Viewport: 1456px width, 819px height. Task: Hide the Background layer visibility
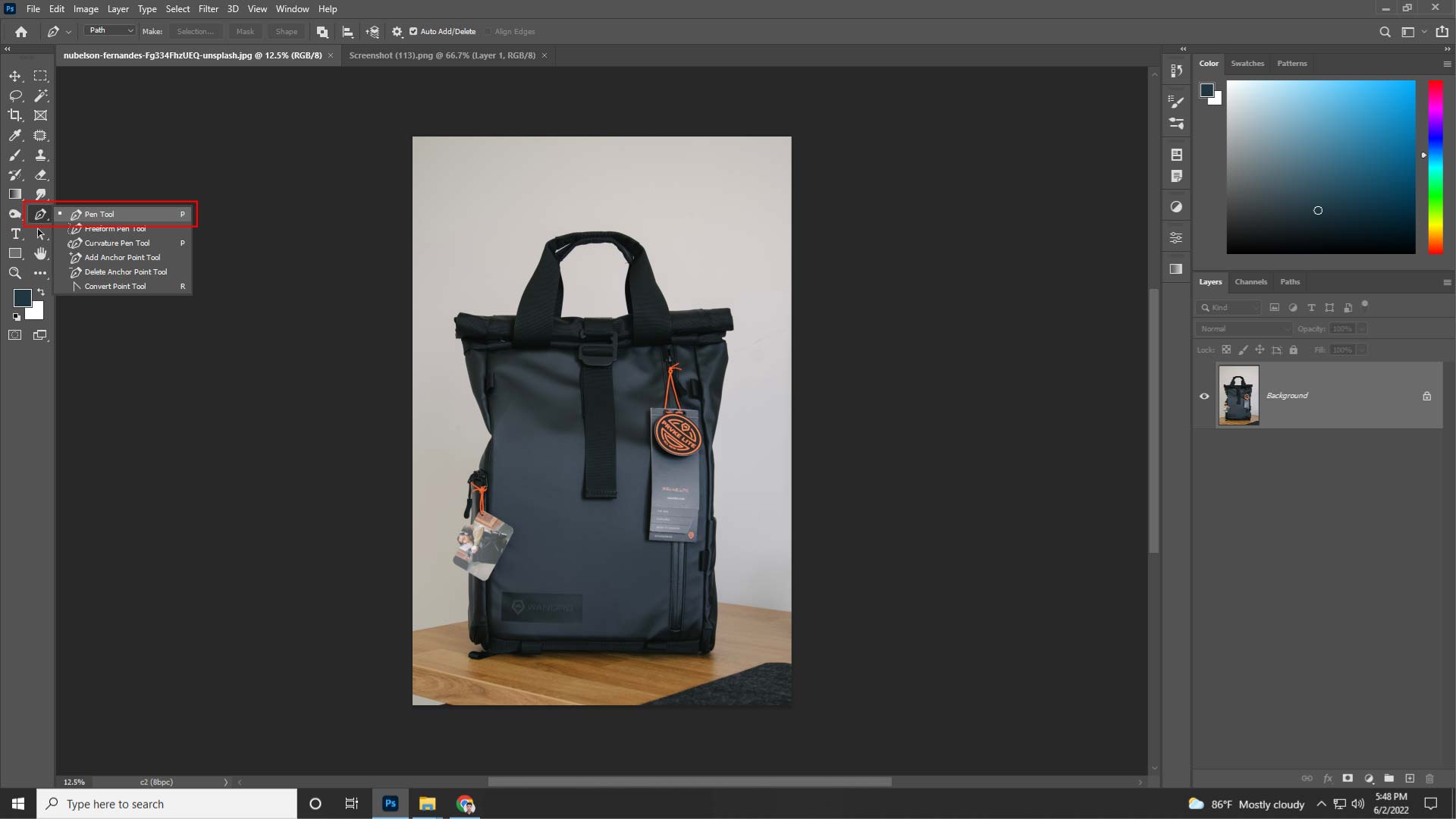coord(1204,395)
